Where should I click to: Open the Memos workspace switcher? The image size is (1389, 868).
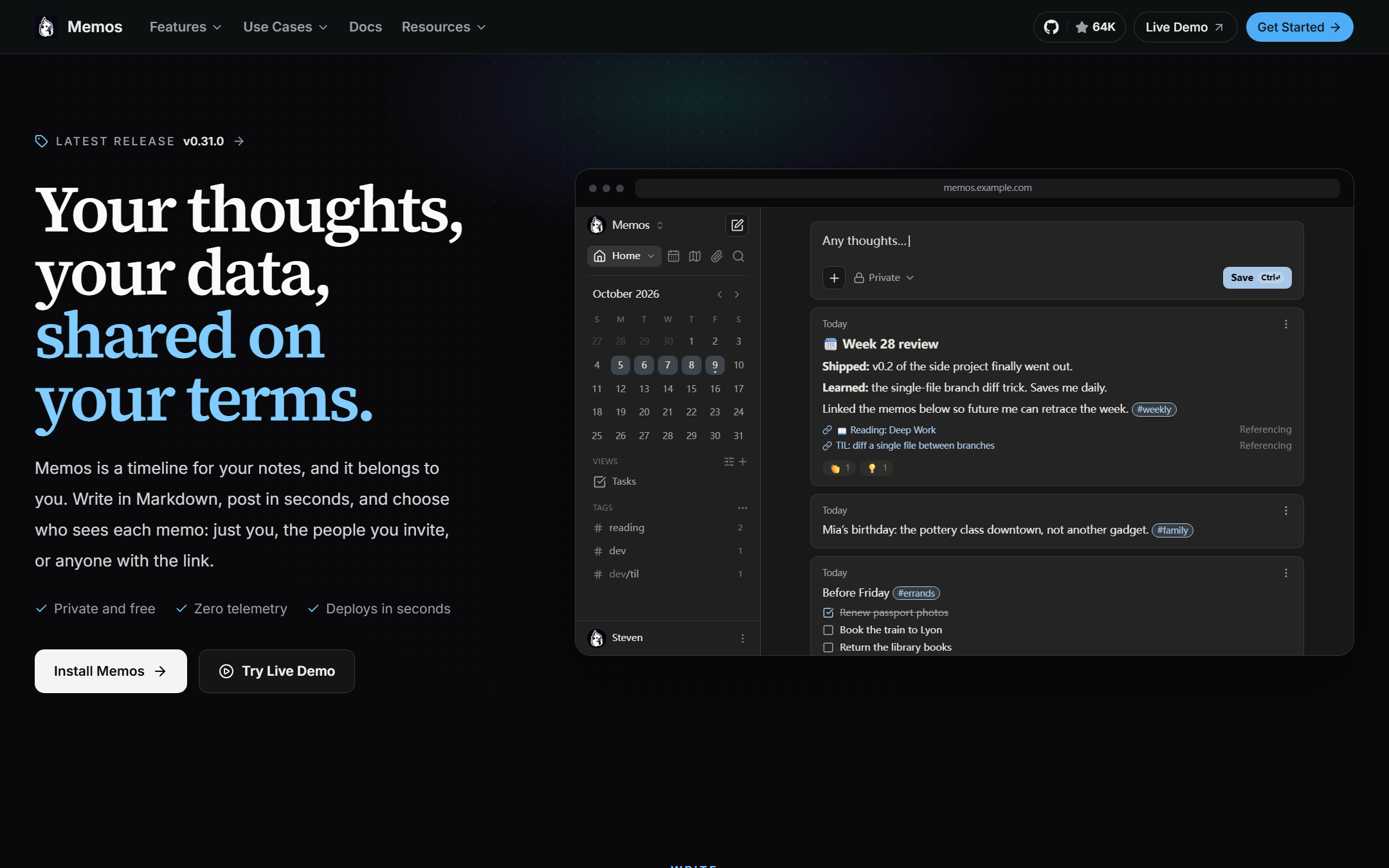pos(626,225)
